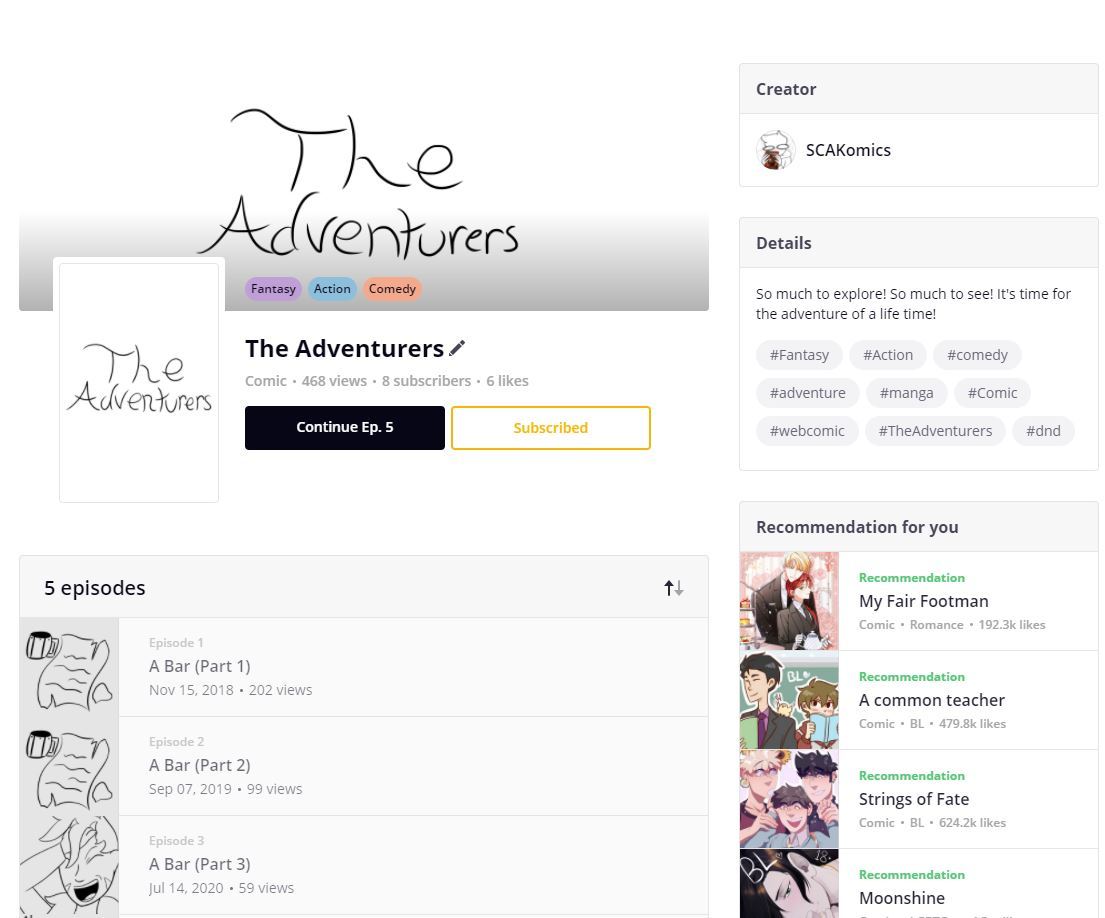Open the #TheAdventurers hashtag
Screen dimensions: 1105x918
(935, 431)
